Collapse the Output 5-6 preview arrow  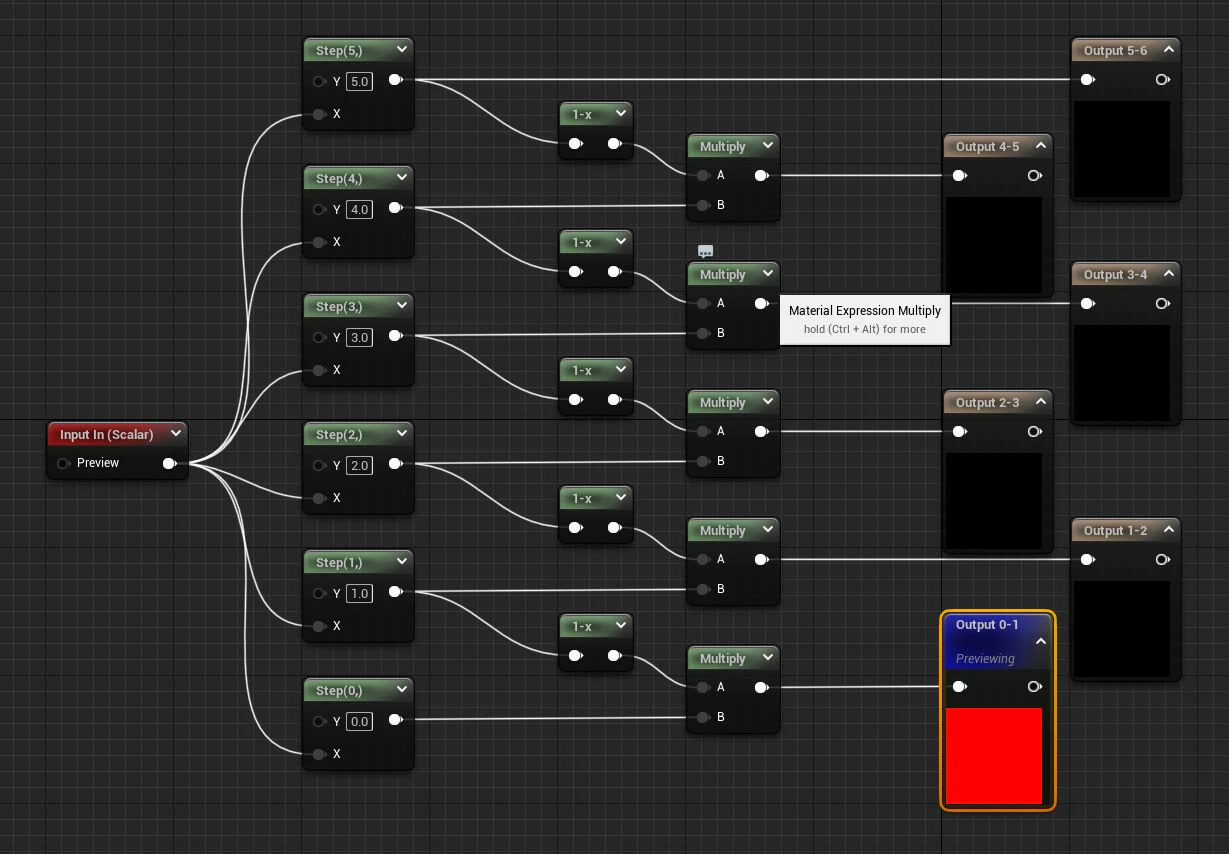coord(1168,49)
